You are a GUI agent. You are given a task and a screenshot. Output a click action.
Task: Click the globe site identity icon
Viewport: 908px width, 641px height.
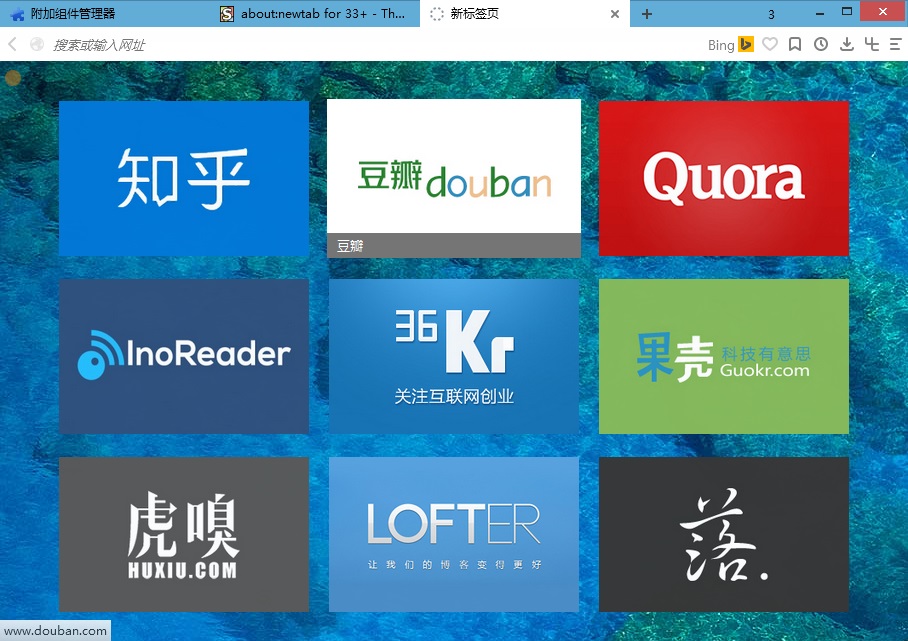pyautogui.click(x=37, y=45)
